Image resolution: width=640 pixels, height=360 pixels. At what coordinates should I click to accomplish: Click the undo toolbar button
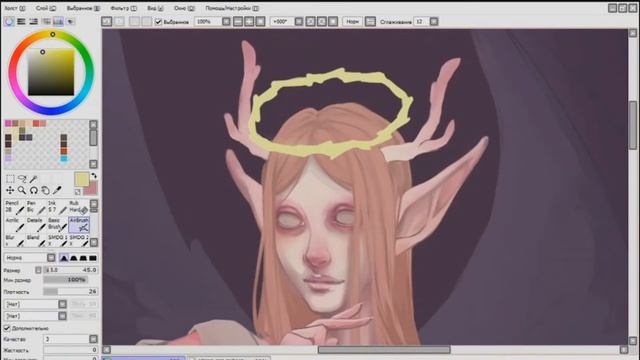(107, 22)
